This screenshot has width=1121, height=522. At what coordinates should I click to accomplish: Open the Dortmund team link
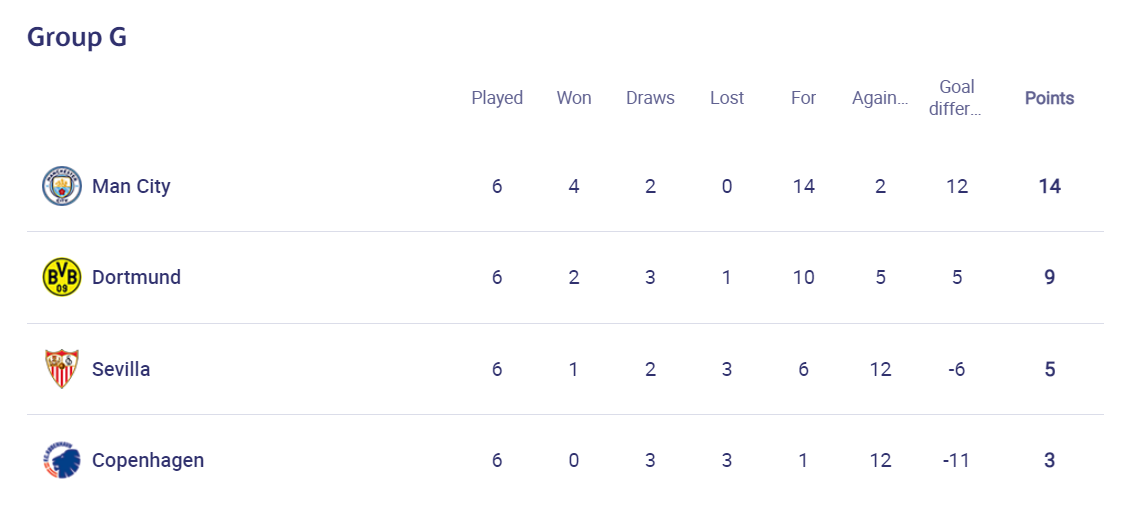(x=137, y=277)
